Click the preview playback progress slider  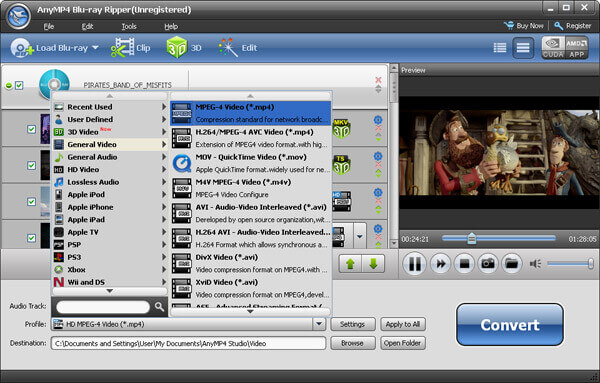tap(499, 238)
